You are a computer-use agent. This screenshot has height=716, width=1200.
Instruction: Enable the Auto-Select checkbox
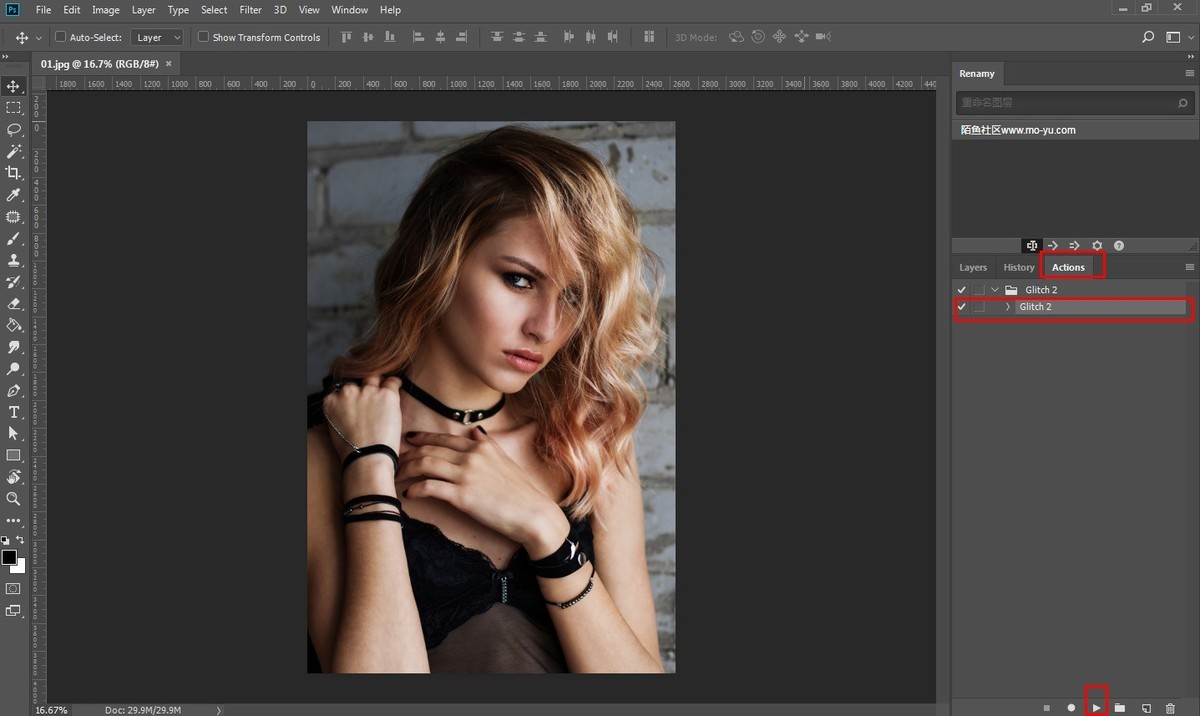coord(60,37)
